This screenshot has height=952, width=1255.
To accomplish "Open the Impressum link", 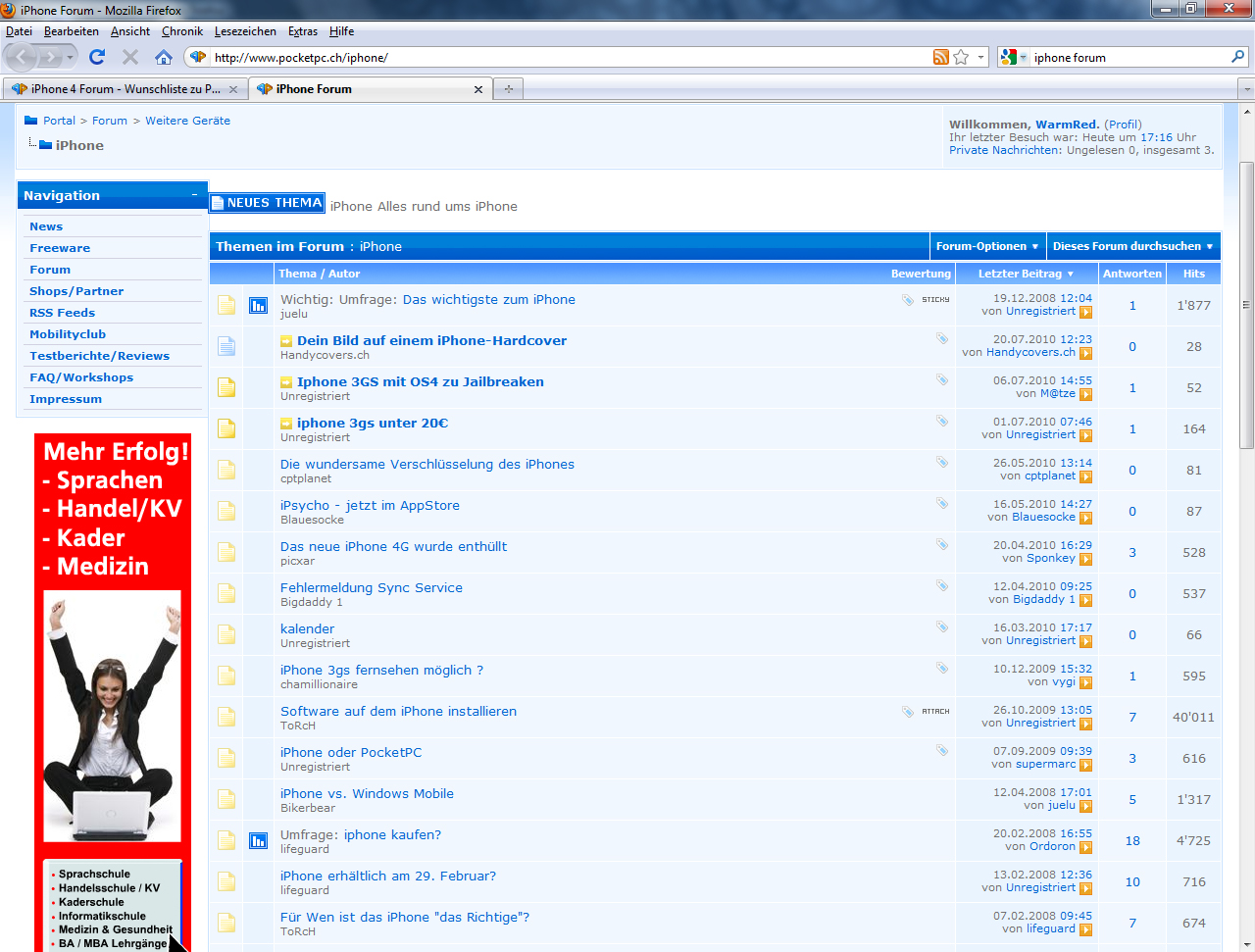I will tap(66, 399).
